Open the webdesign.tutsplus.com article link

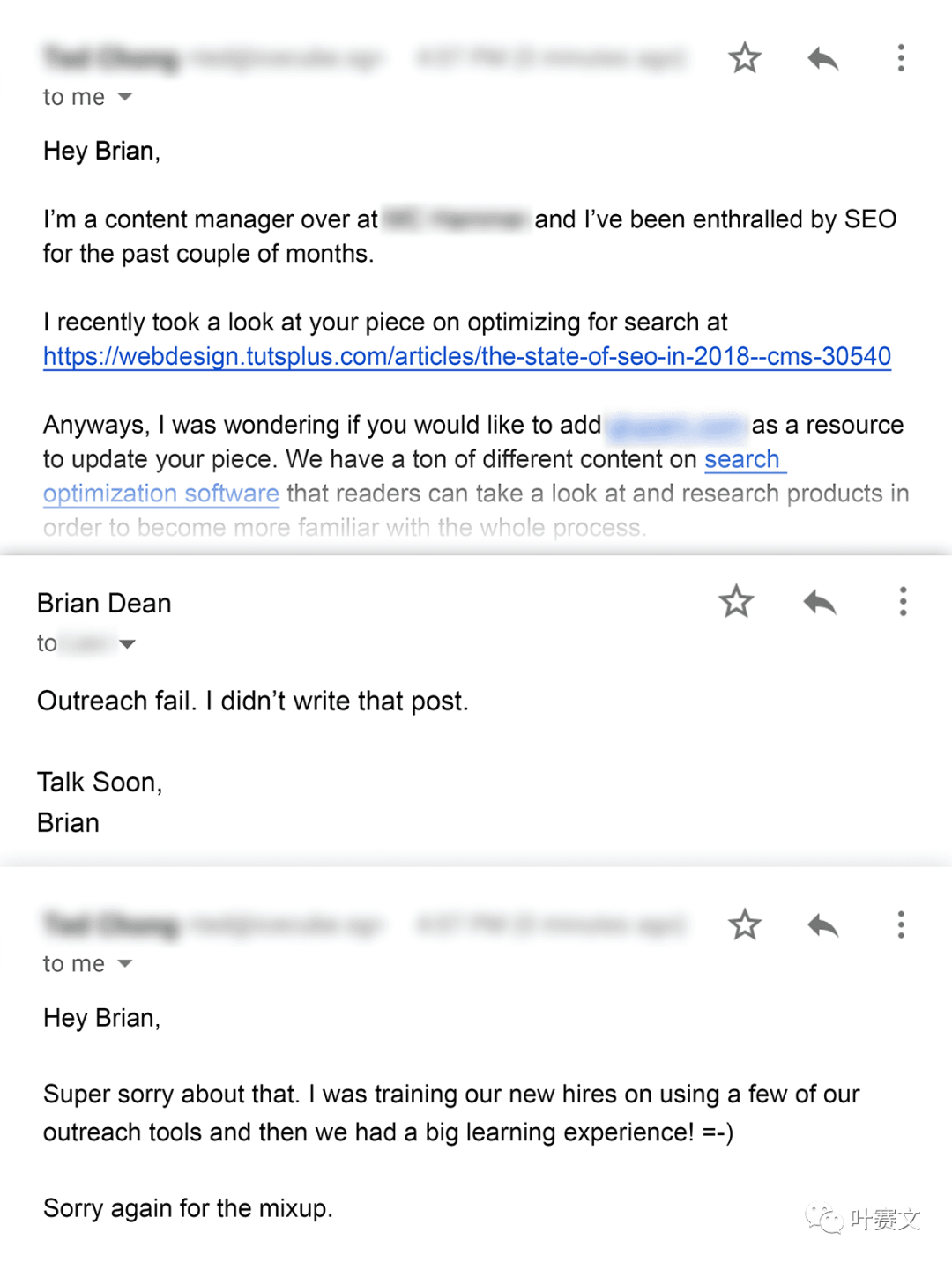466,356
